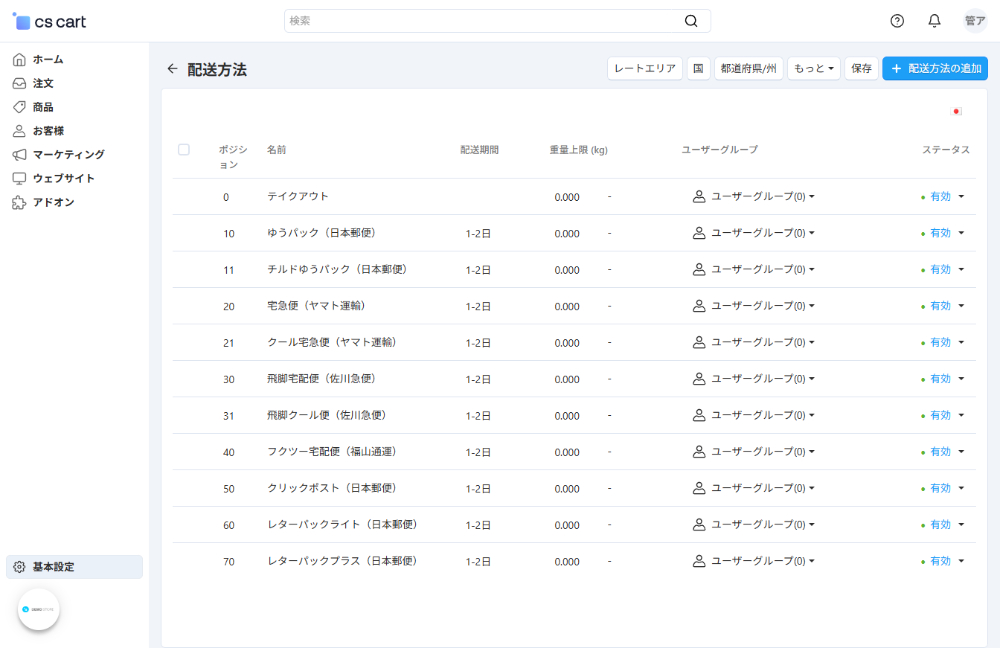Click the back arrow beside 配送方法 heading
Screen dimensions: 1000x648
coord(172,68)
